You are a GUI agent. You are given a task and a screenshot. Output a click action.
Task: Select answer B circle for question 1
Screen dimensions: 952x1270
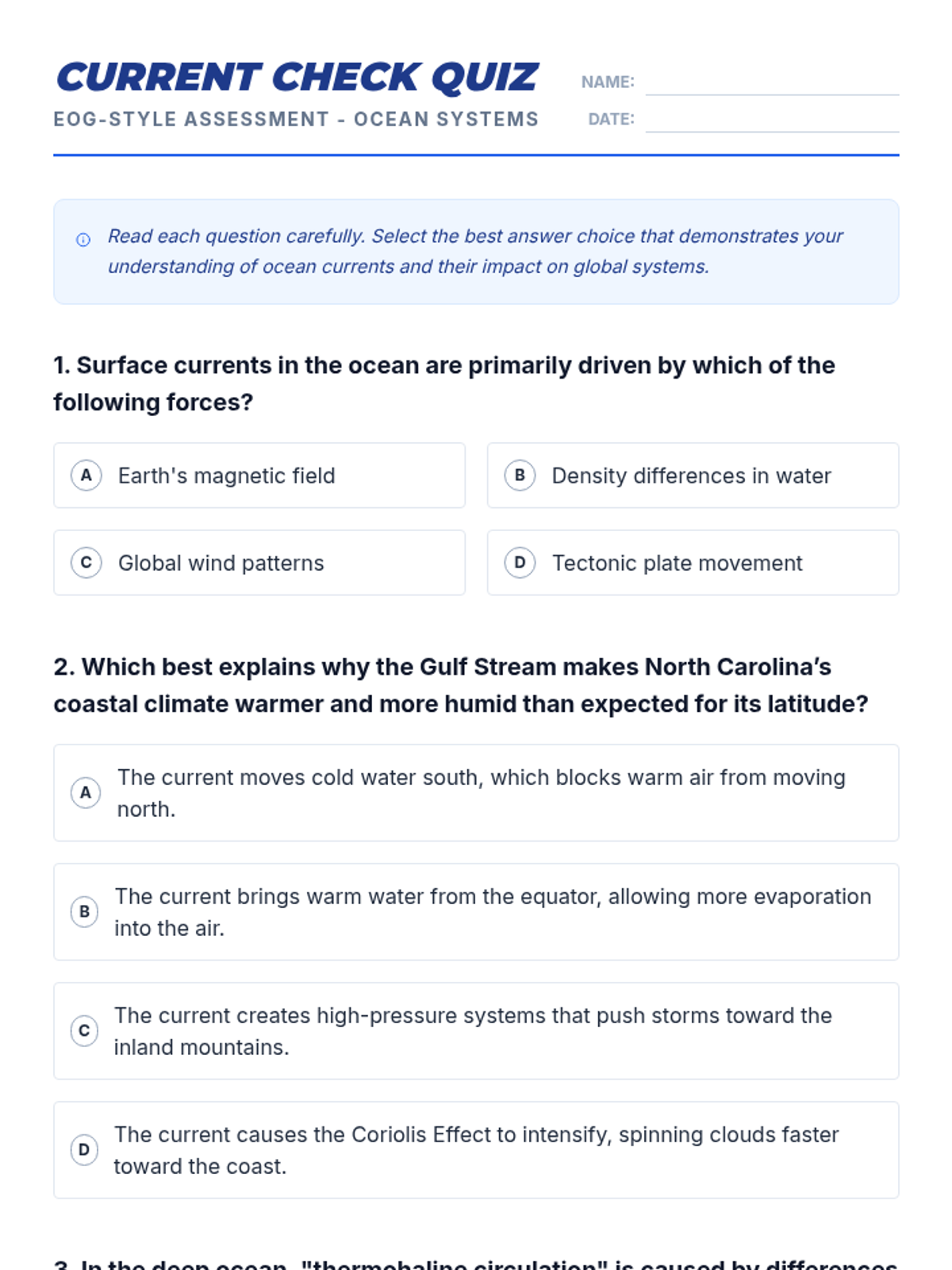point(520,475)
